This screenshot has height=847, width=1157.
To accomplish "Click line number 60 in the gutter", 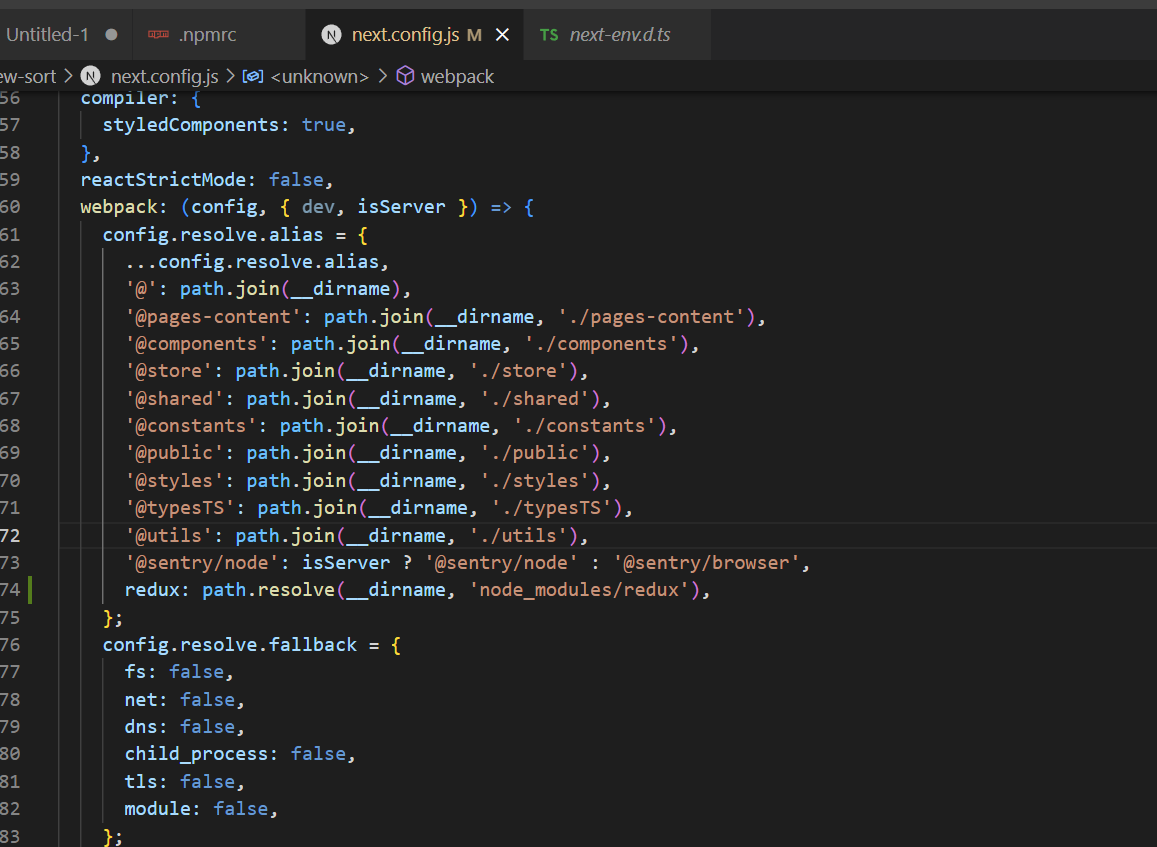I will 14,206.
